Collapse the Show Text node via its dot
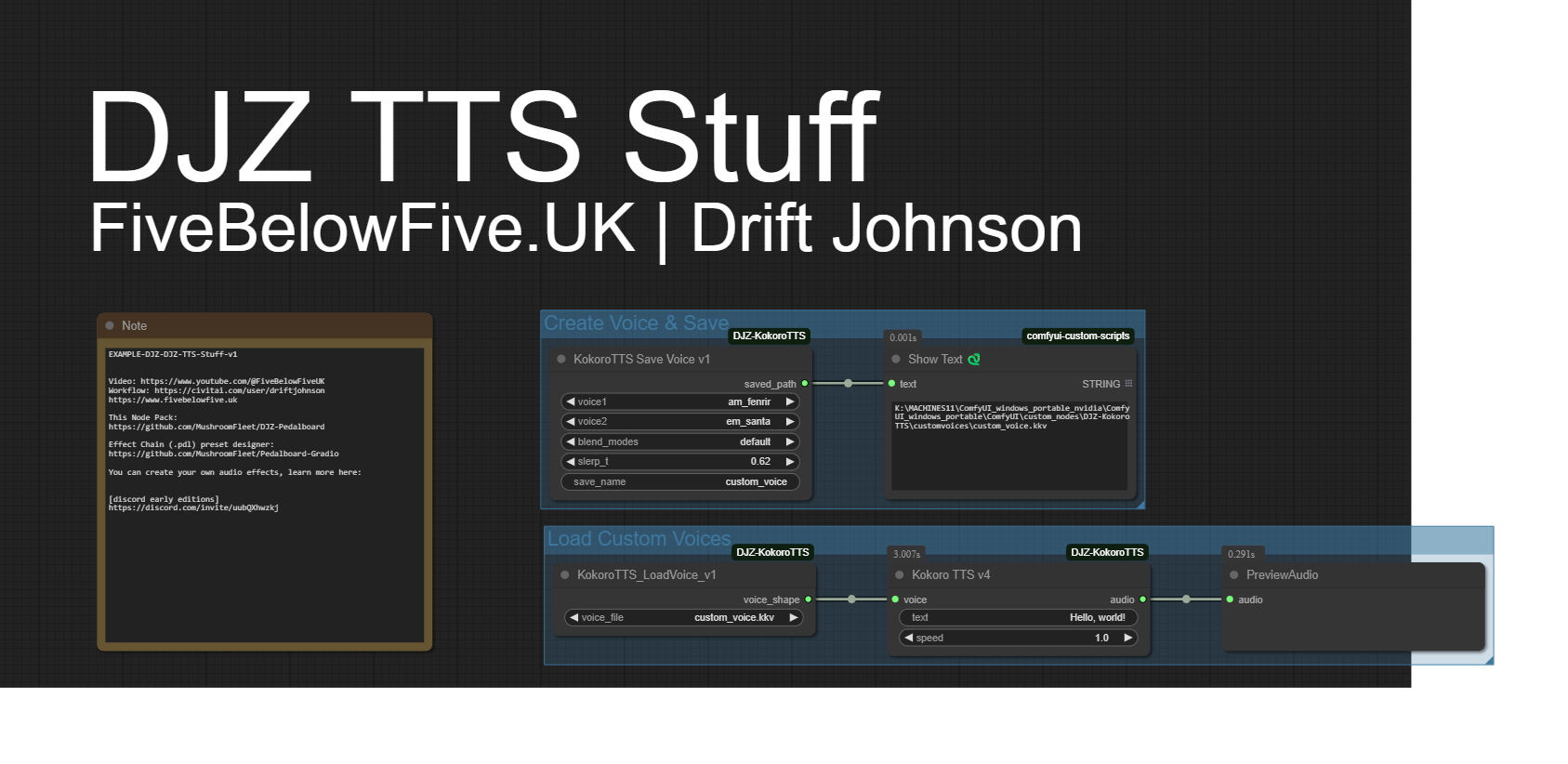 pos(896,359)
